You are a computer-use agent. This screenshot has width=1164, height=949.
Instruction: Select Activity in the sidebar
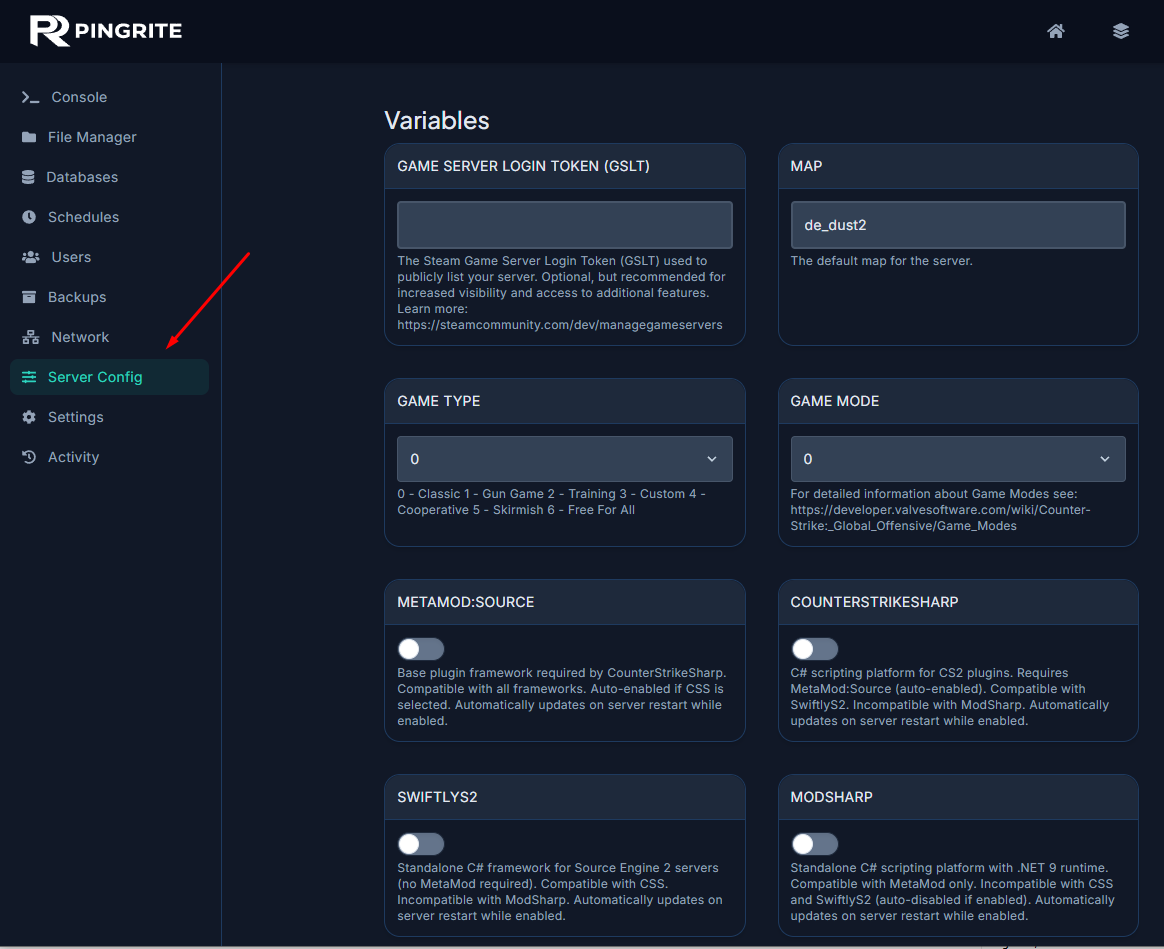tap(27, 457)
